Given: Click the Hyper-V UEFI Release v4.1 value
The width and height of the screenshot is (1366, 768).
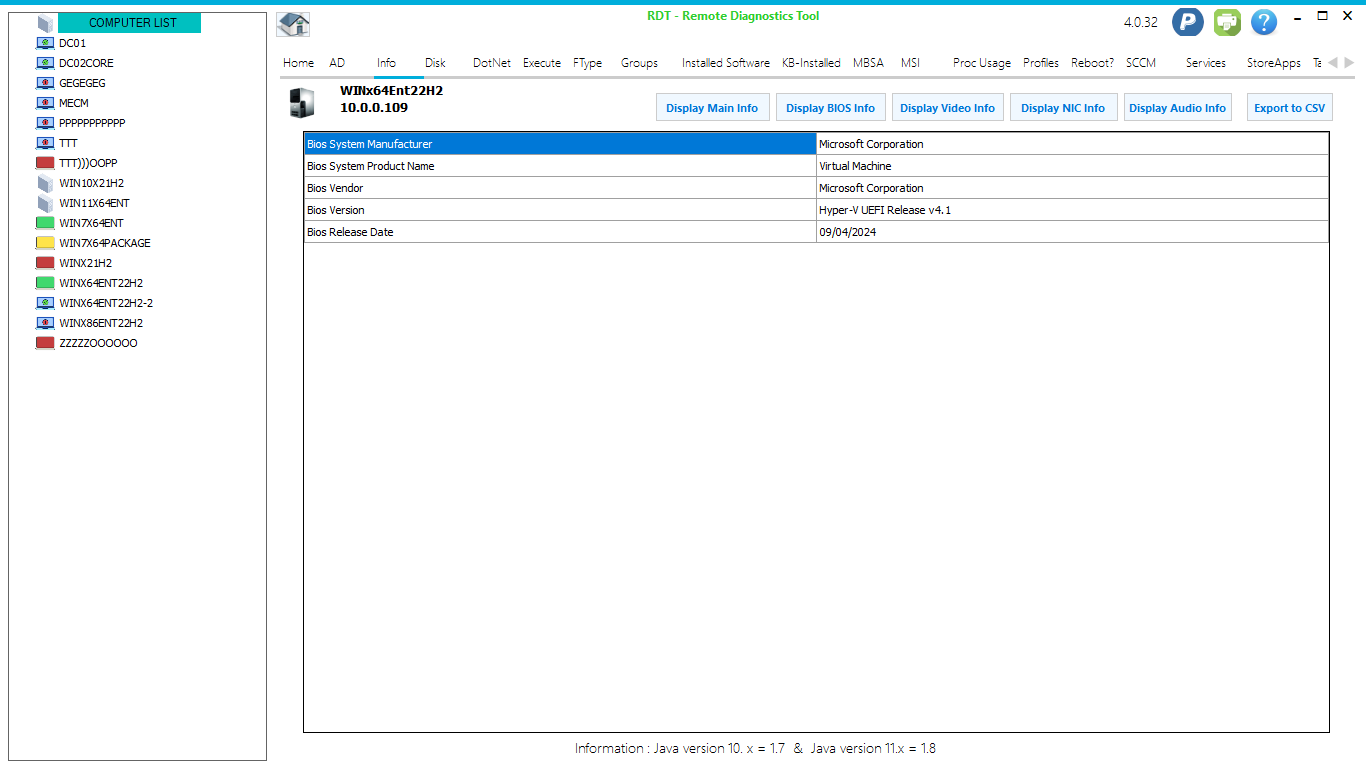Looking at the screenshot, I should pyautogui.click(x=1072, y=210).
